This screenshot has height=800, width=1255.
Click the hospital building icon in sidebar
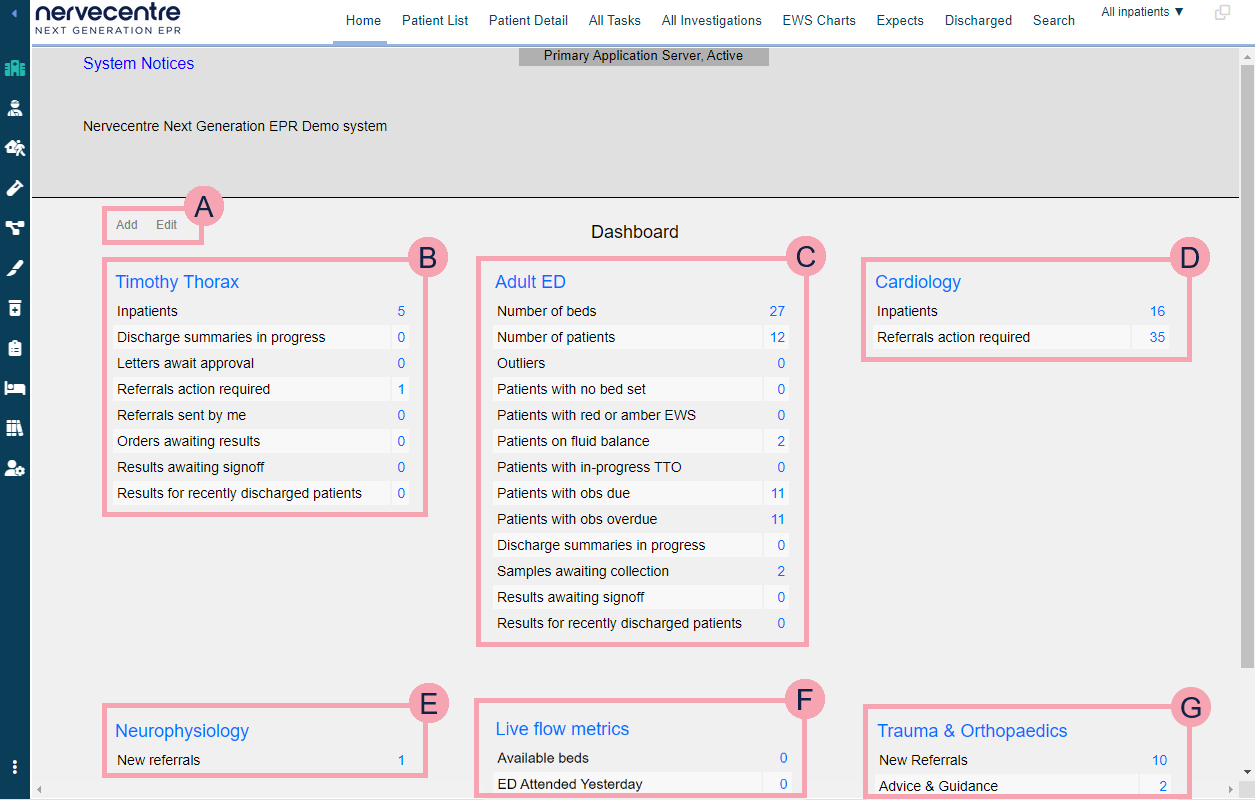[x=15, y=68]
